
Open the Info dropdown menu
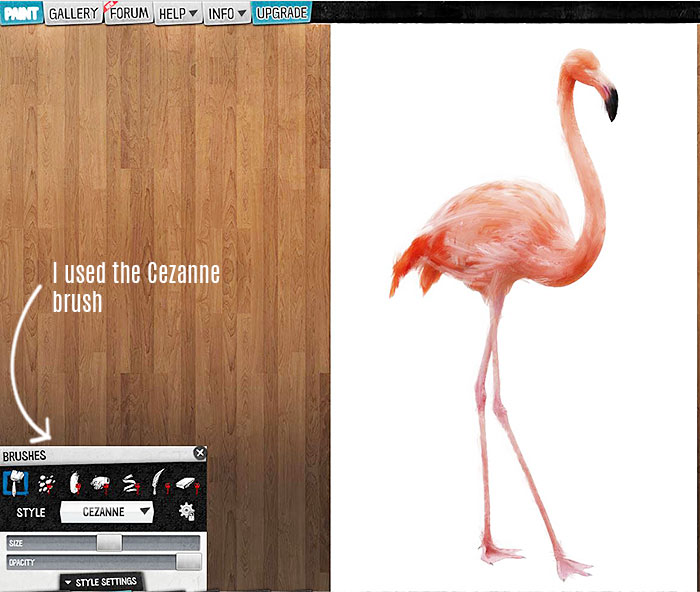click(227, 14)
